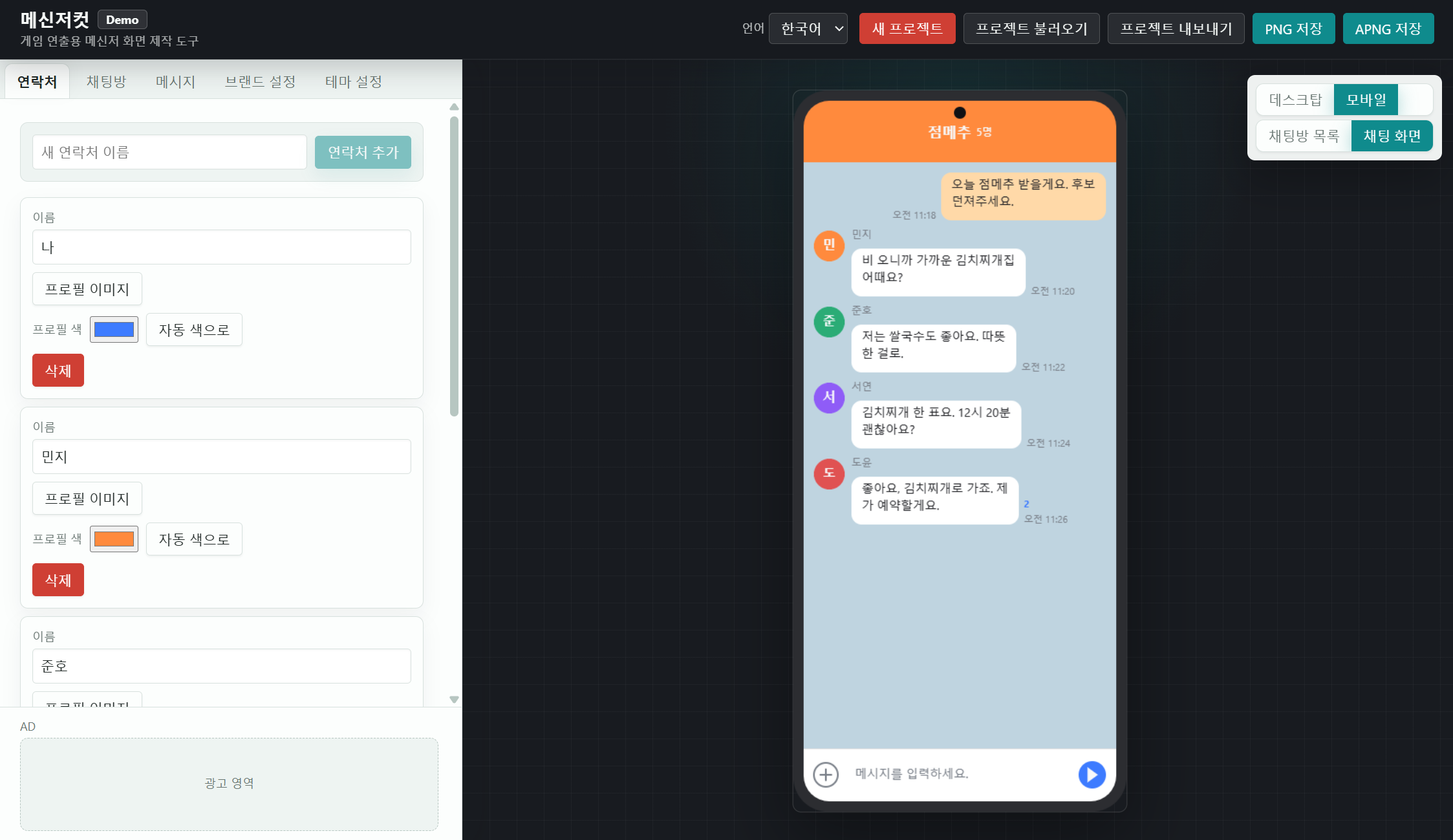This screenshot has height=840, width=1453.
Task: Click the 연락처 추가 button
Action: coord(363,152)
